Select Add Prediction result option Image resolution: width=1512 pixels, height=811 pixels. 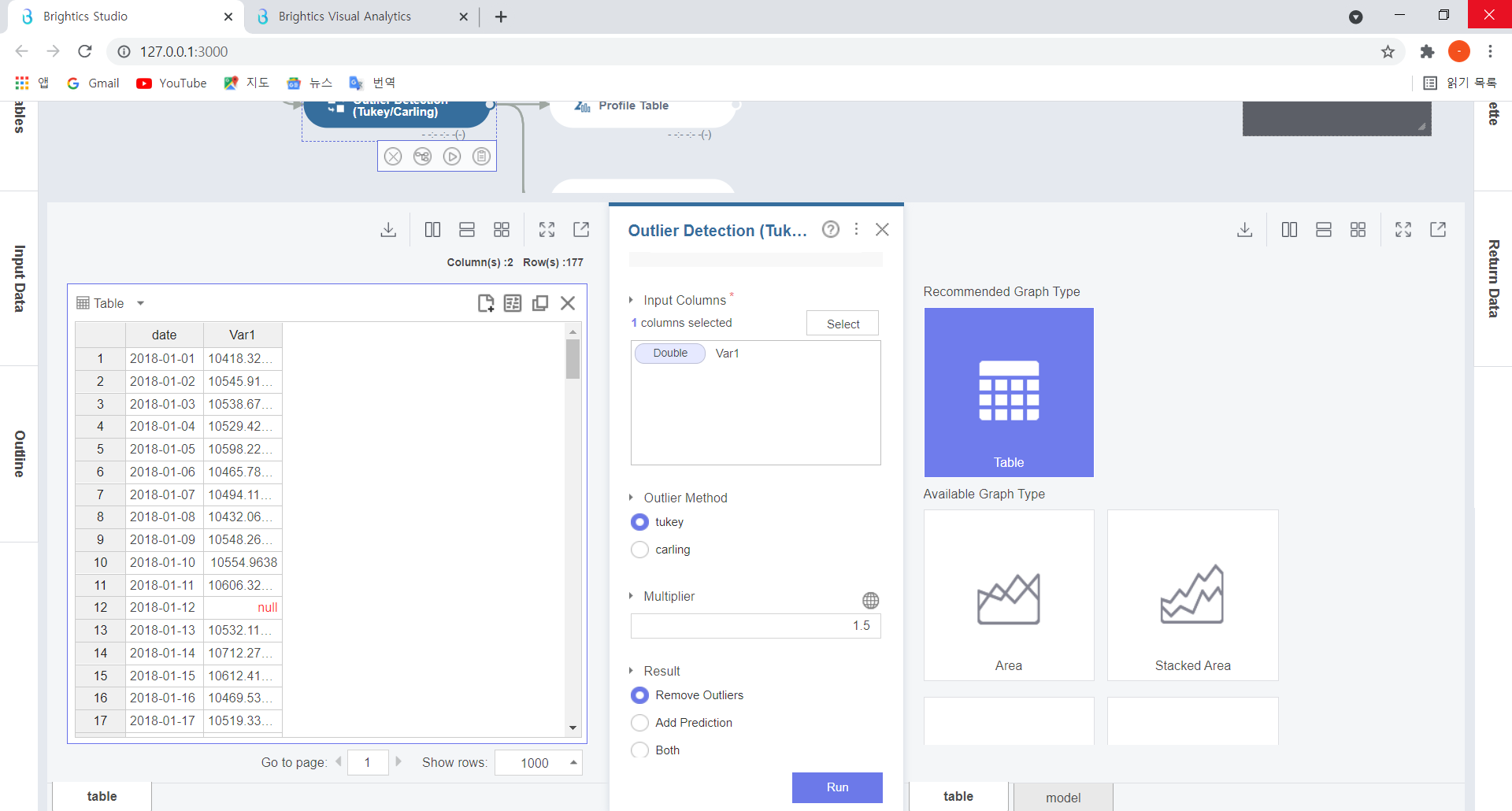(x=640, y=723)
